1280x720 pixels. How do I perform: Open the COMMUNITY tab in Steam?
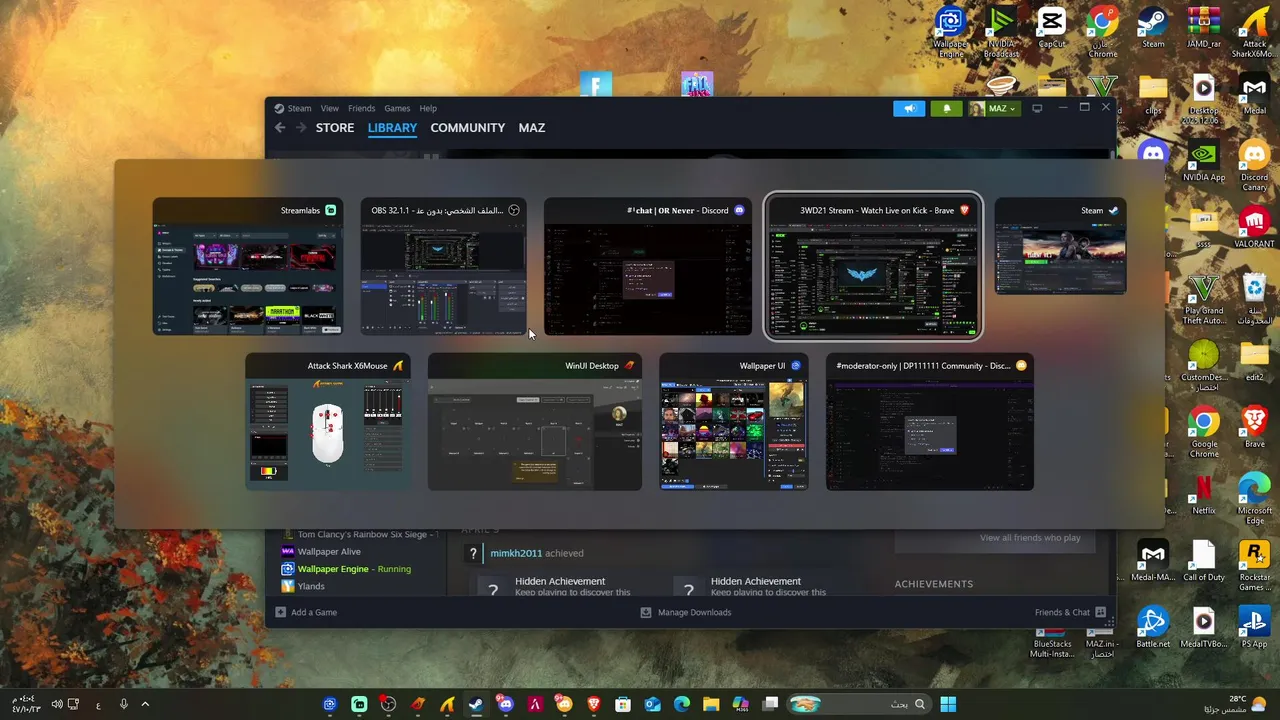(467, 128)
